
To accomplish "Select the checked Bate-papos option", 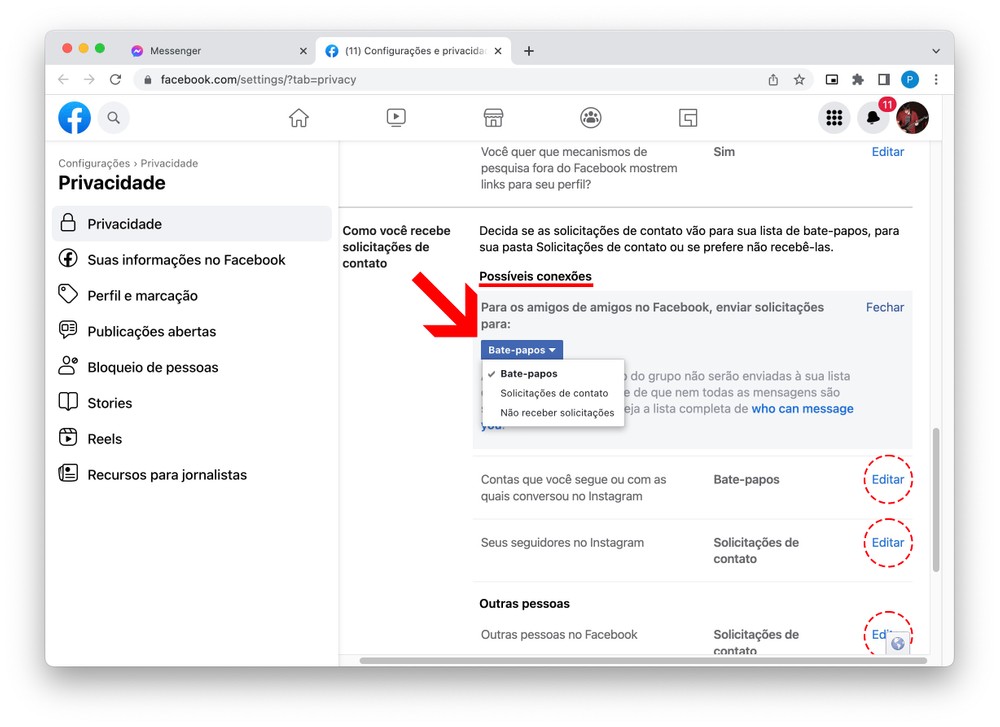I will coord(529,374).
